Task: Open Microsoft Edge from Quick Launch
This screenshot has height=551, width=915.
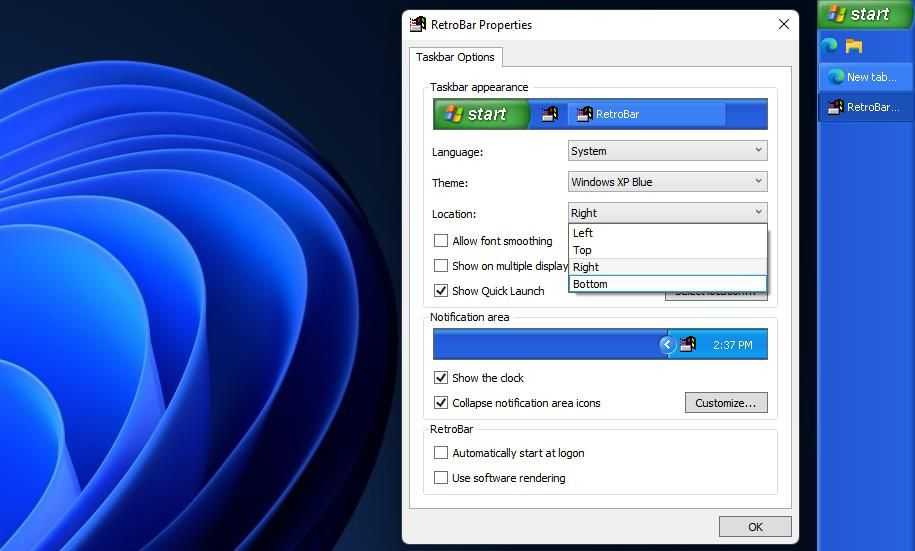Action: pos(829,46)
